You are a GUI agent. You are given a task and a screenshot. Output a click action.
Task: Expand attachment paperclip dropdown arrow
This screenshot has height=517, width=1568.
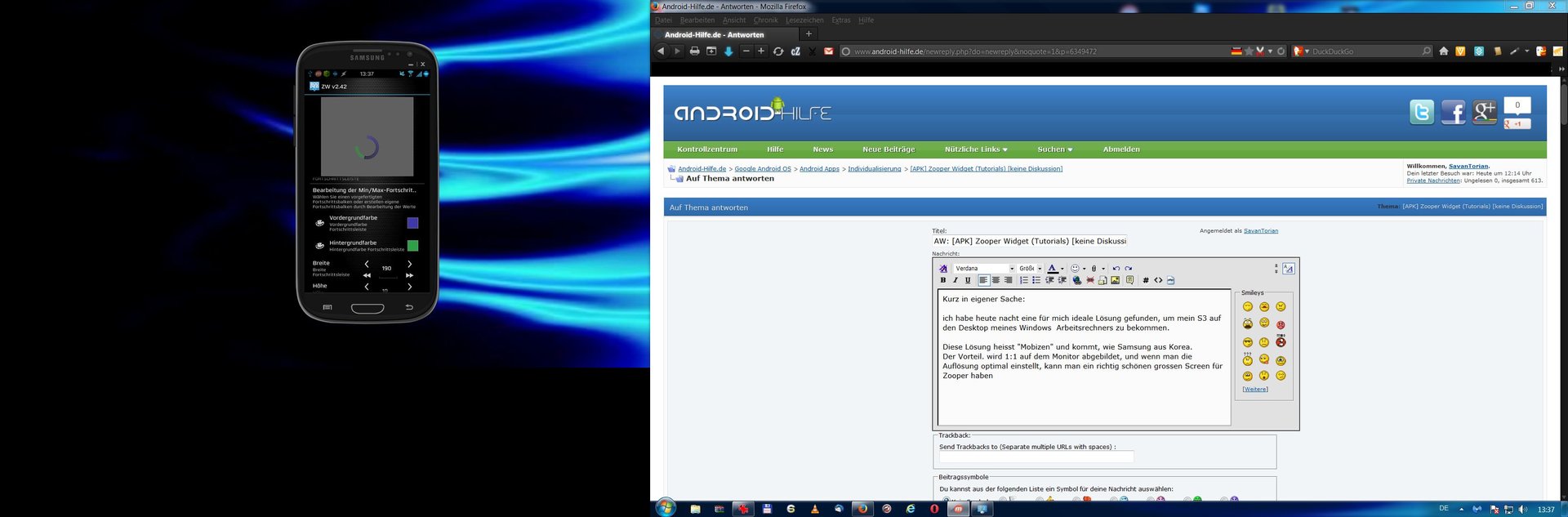[1103, 269]
